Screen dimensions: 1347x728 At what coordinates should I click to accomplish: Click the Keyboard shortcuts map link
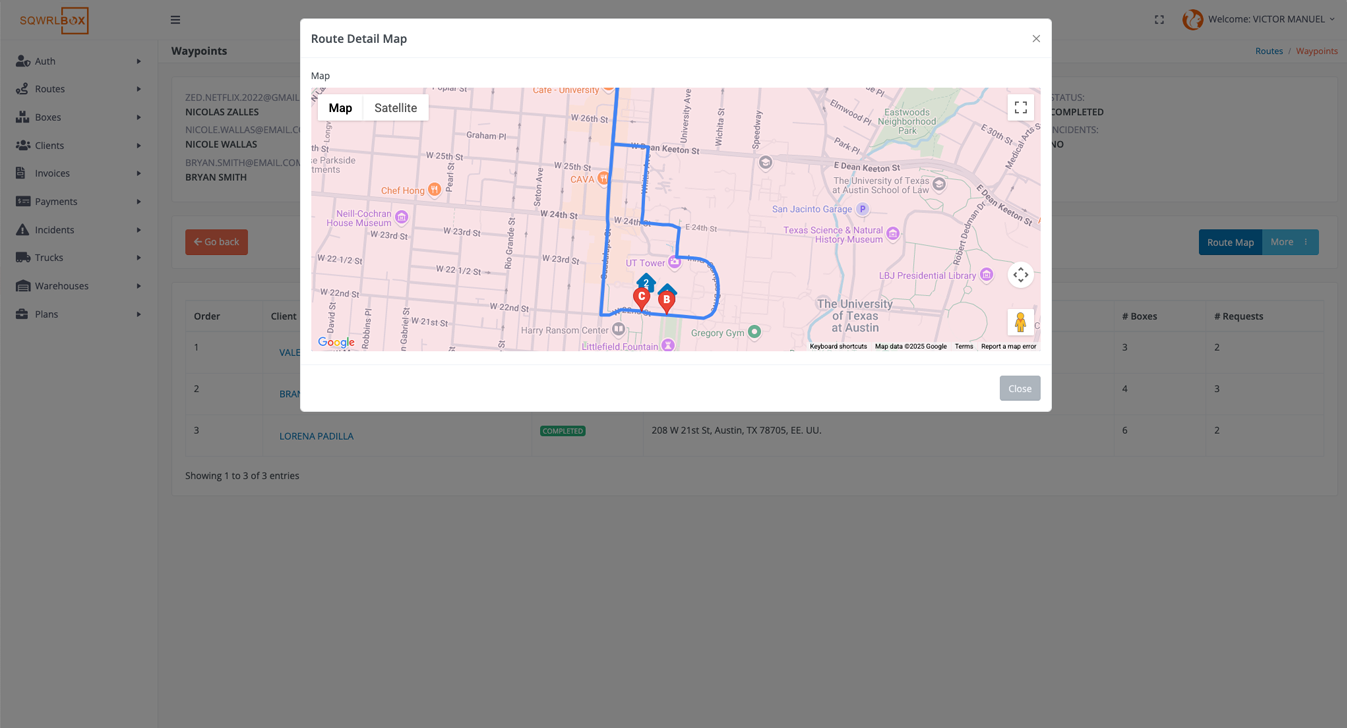[838, 347]
